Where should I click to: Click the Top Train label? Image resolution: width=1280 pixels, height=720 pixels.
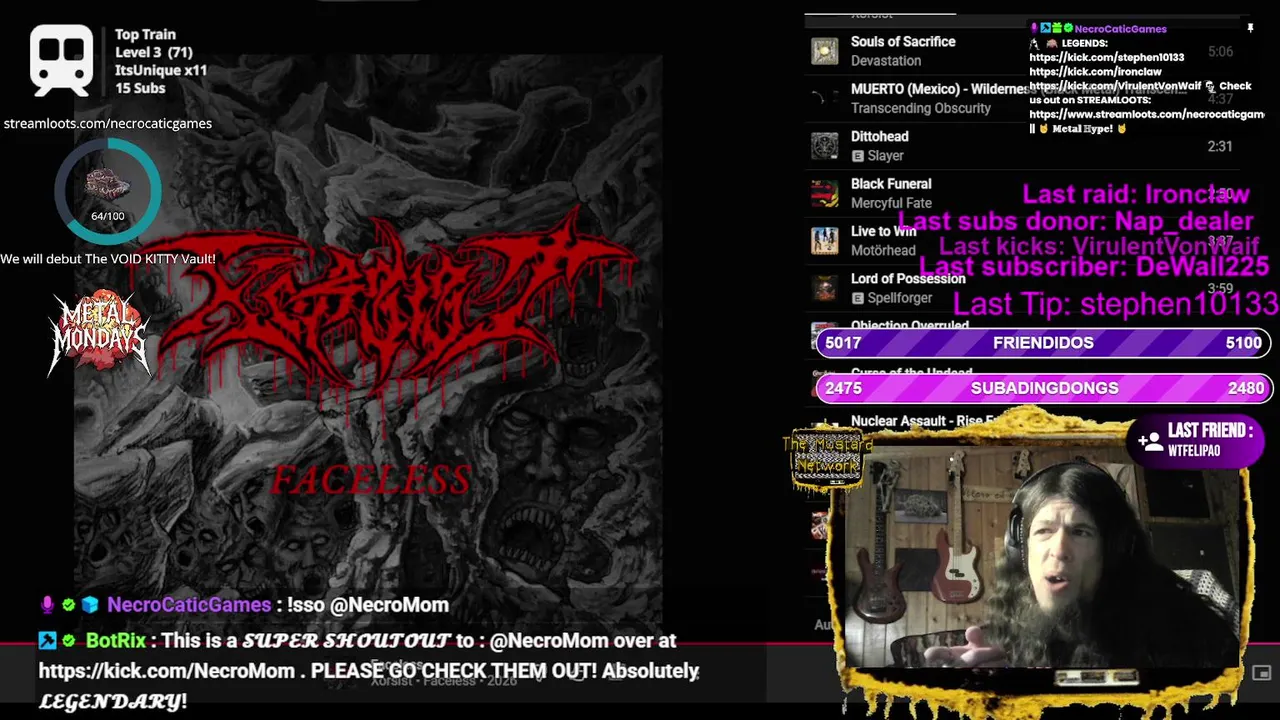tap(145, 34)
